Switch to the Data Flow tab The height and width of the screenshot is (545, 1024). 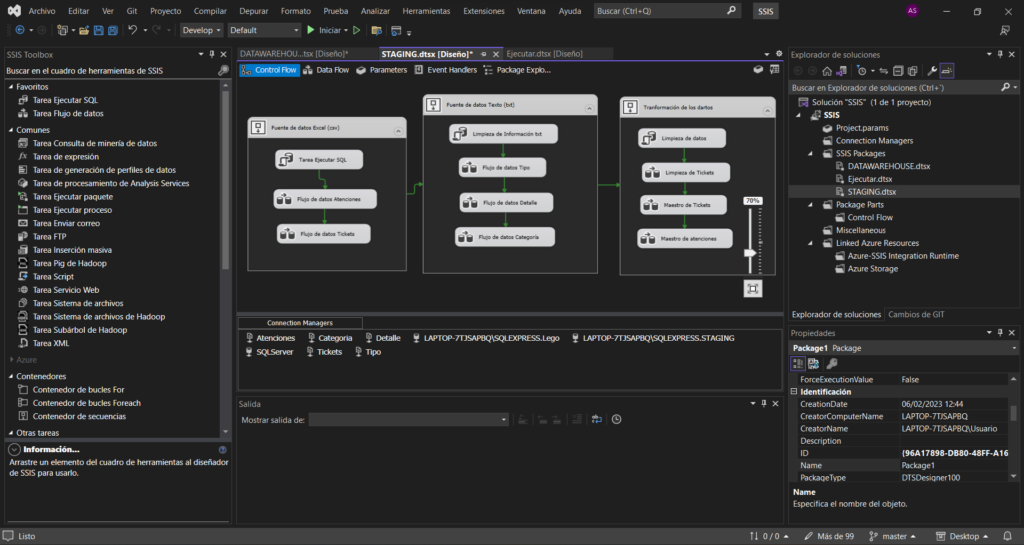point(326,70)
